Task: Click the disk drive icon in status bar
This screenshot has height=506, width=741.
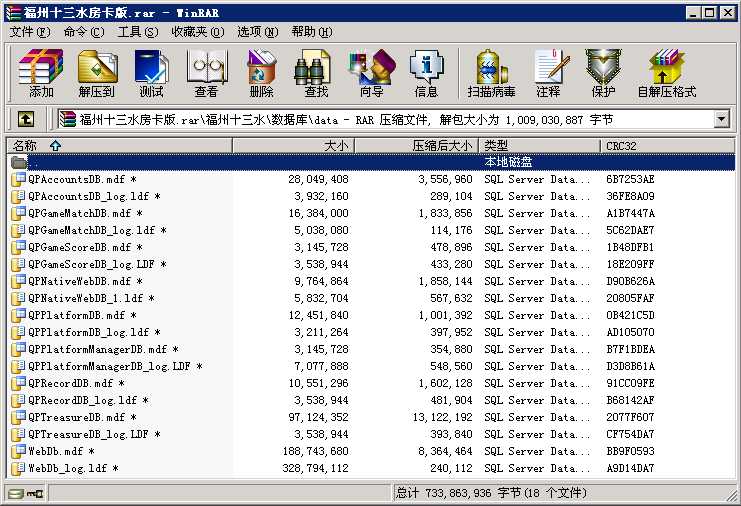Action: coord(16,494)
